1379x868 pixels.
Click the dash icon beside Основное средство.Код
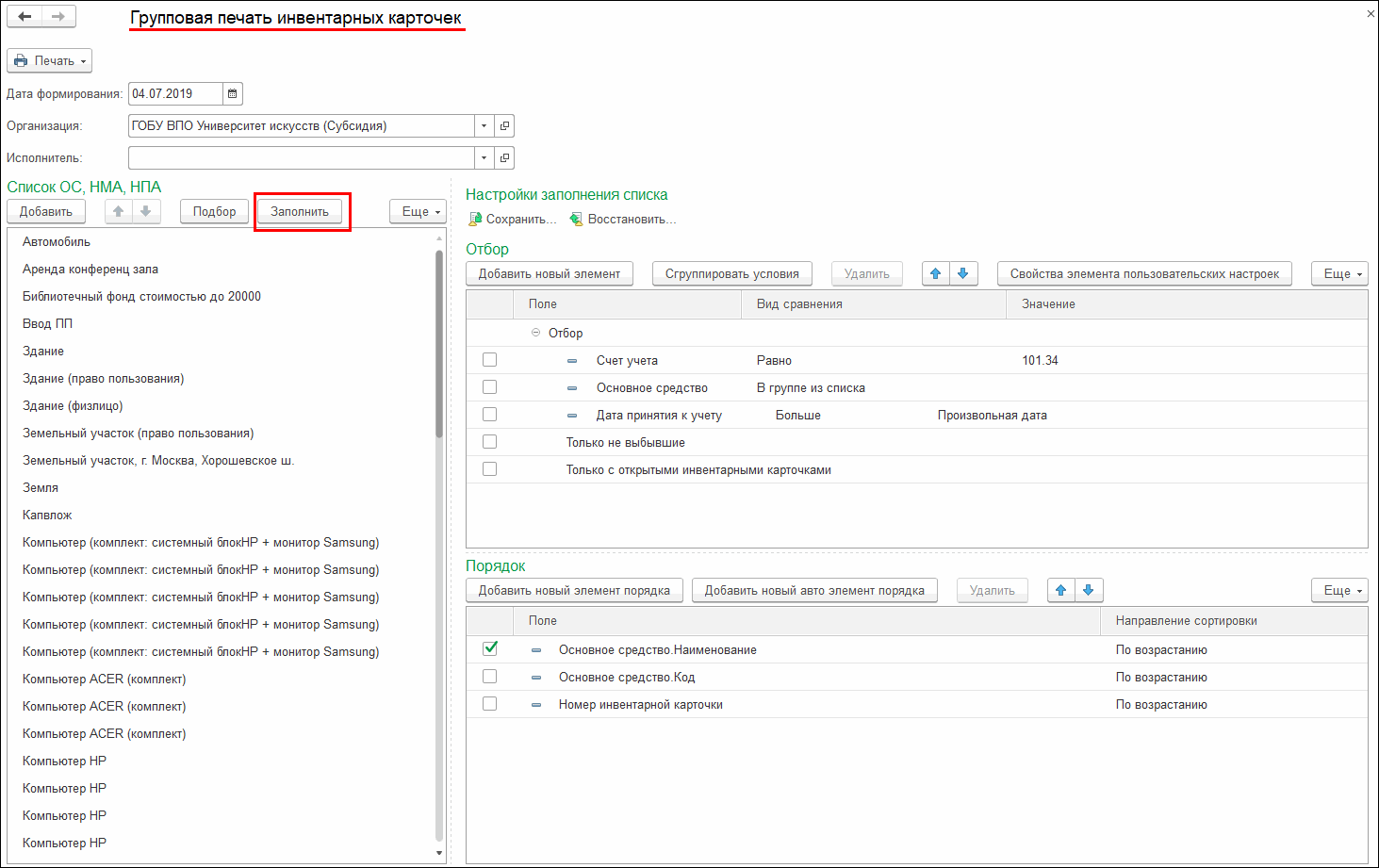tap(536, 678)
